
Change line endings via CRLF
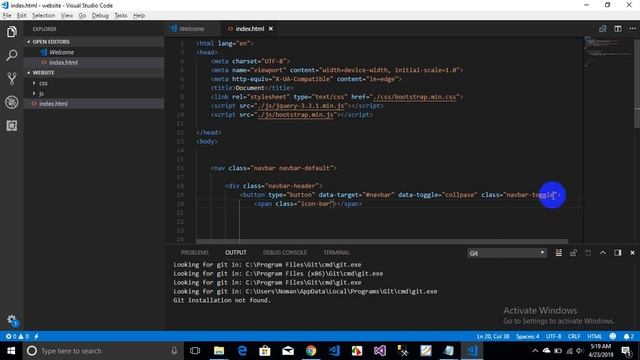(574, 336)
